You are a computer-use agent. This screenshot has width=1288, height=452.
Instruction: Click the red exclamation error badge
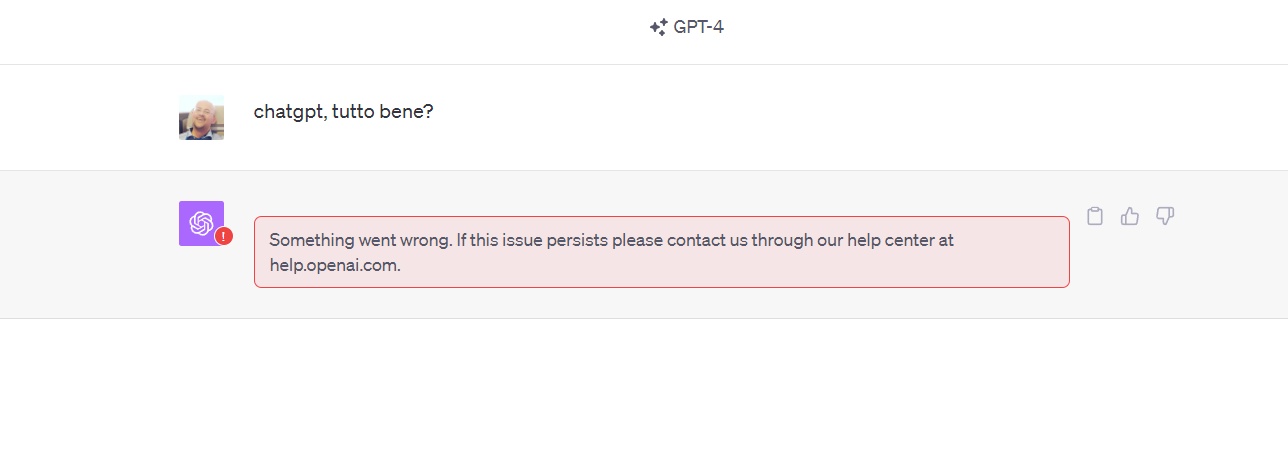(224, 237)
